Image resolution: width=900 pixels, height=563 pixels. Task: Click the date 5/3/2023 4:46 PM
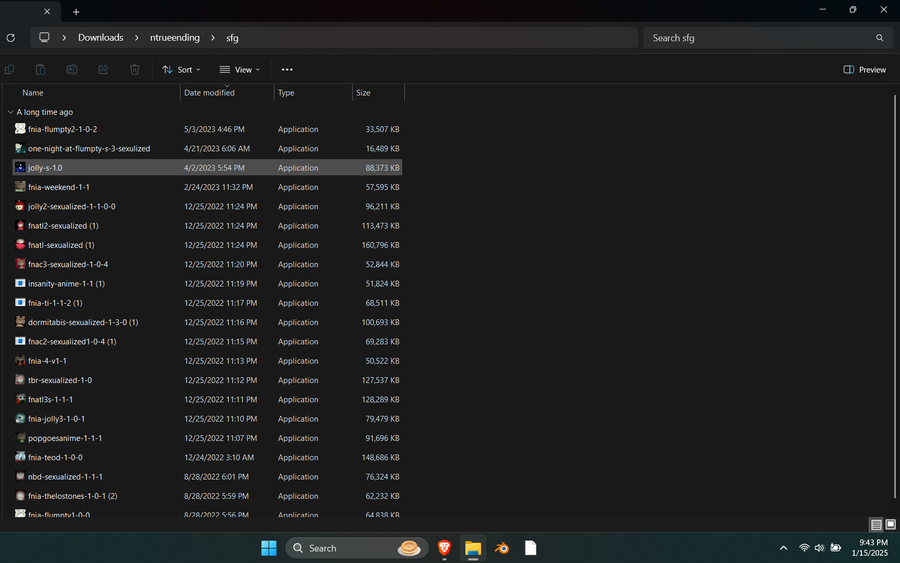click(214, 129)
